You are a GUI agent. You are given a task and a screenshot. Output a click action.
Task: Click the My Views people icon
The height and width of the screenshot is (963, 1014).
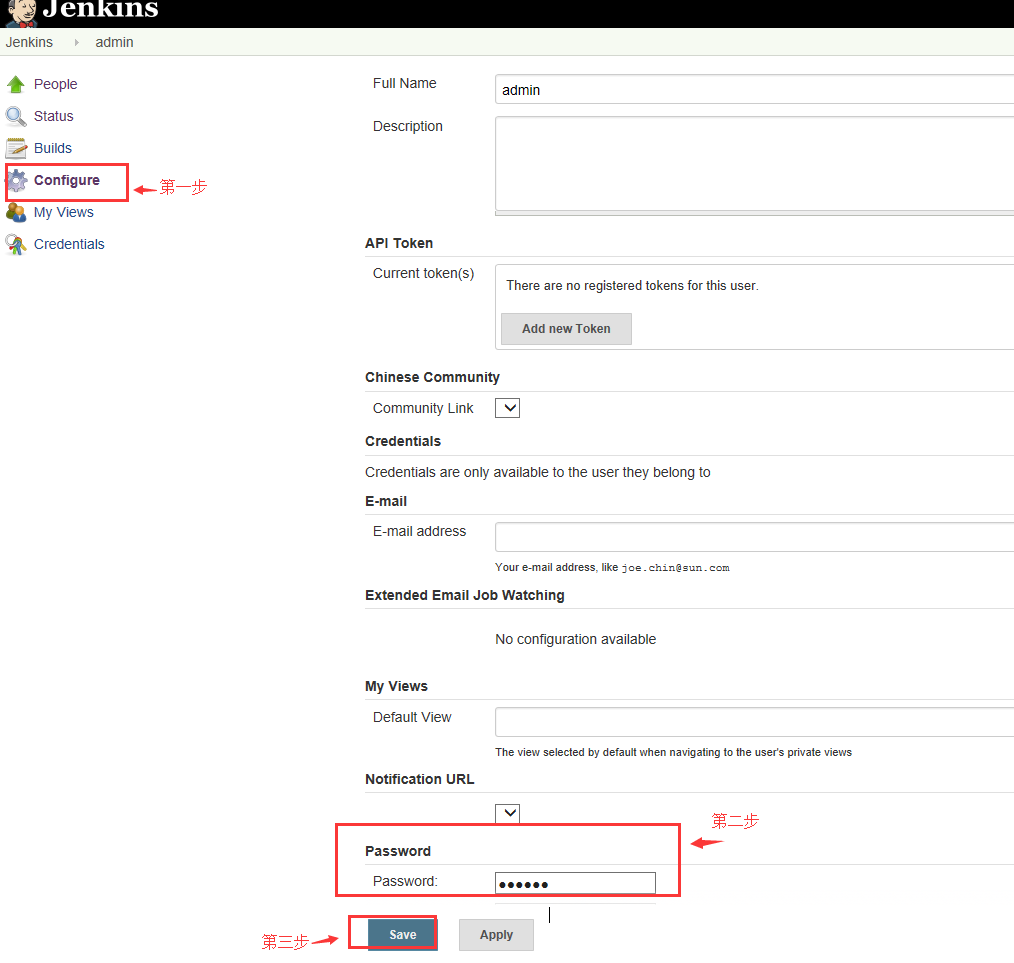16,213
